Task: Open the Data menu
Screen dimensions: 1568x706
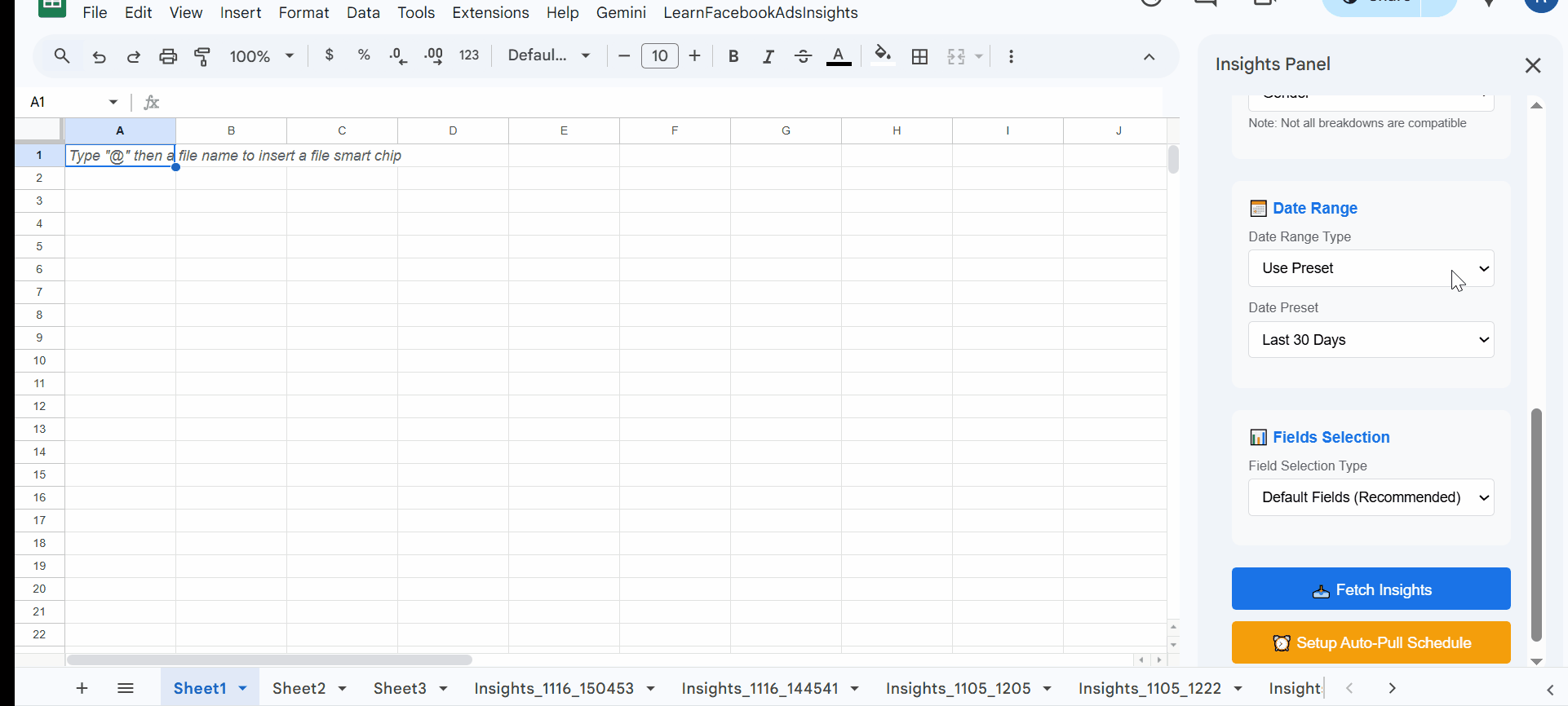Action: (363, 12)
